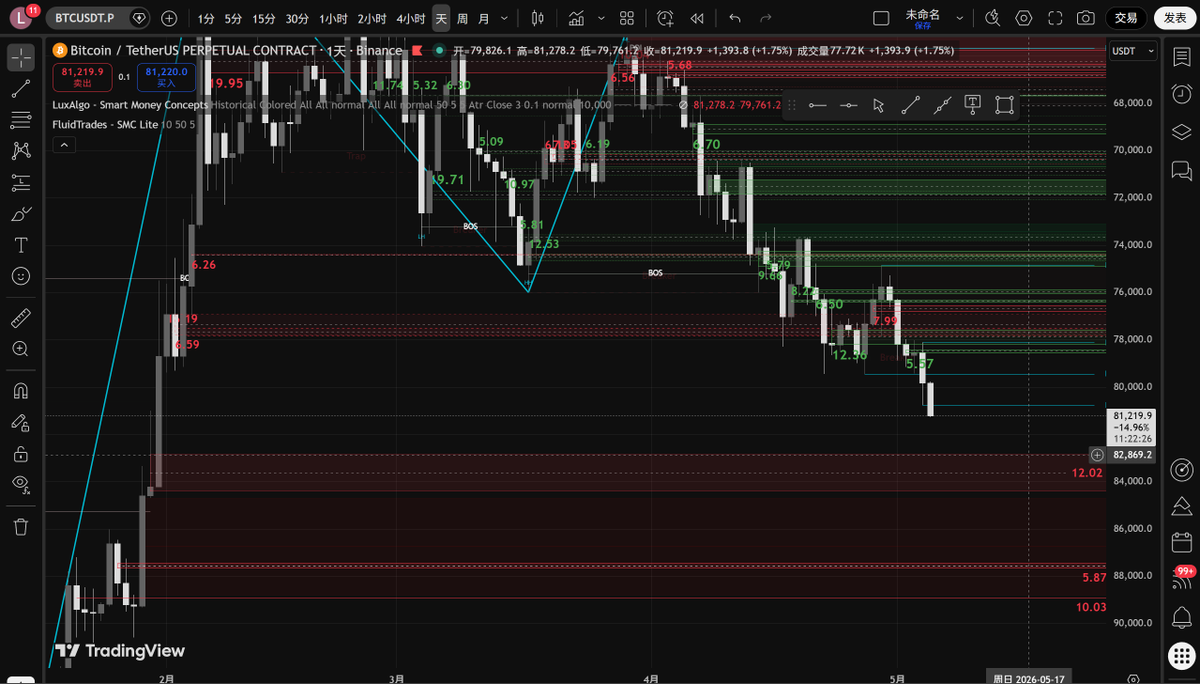
Task: Select the text tool in left sidebar
Action: tap(20, 245)
